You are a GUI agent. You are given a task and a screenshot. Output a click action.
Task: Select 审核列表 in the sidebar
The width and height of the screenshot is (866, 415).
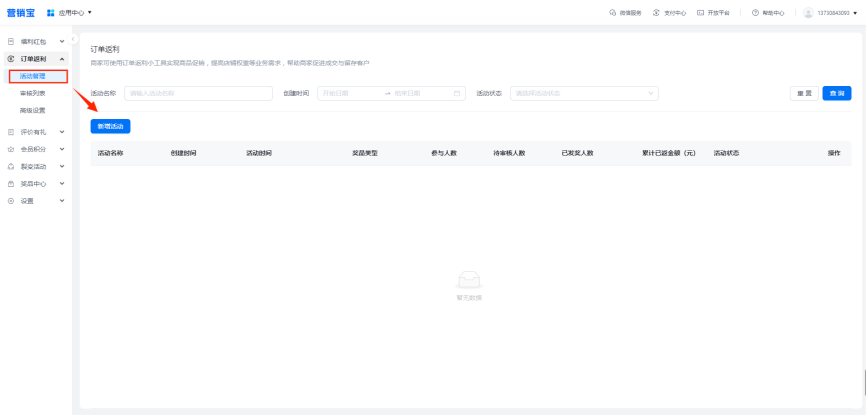click(33, 93)
